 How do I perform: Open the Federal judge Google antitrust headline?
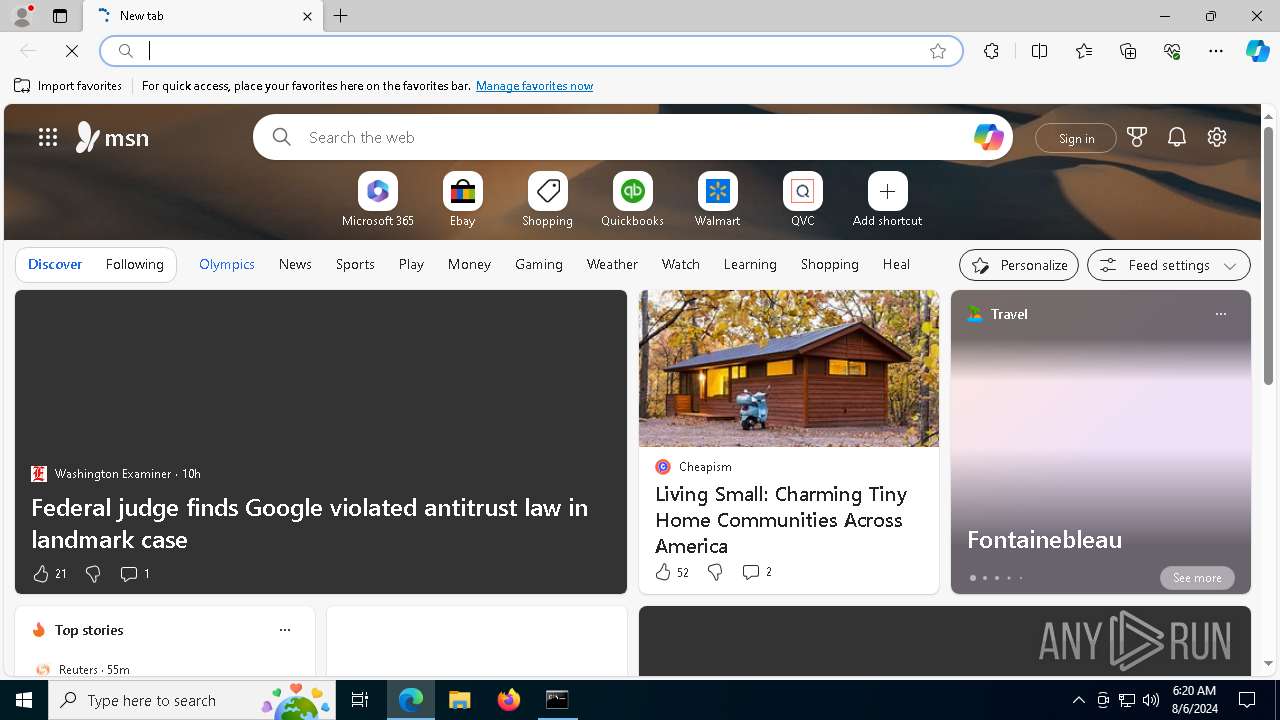310,523
